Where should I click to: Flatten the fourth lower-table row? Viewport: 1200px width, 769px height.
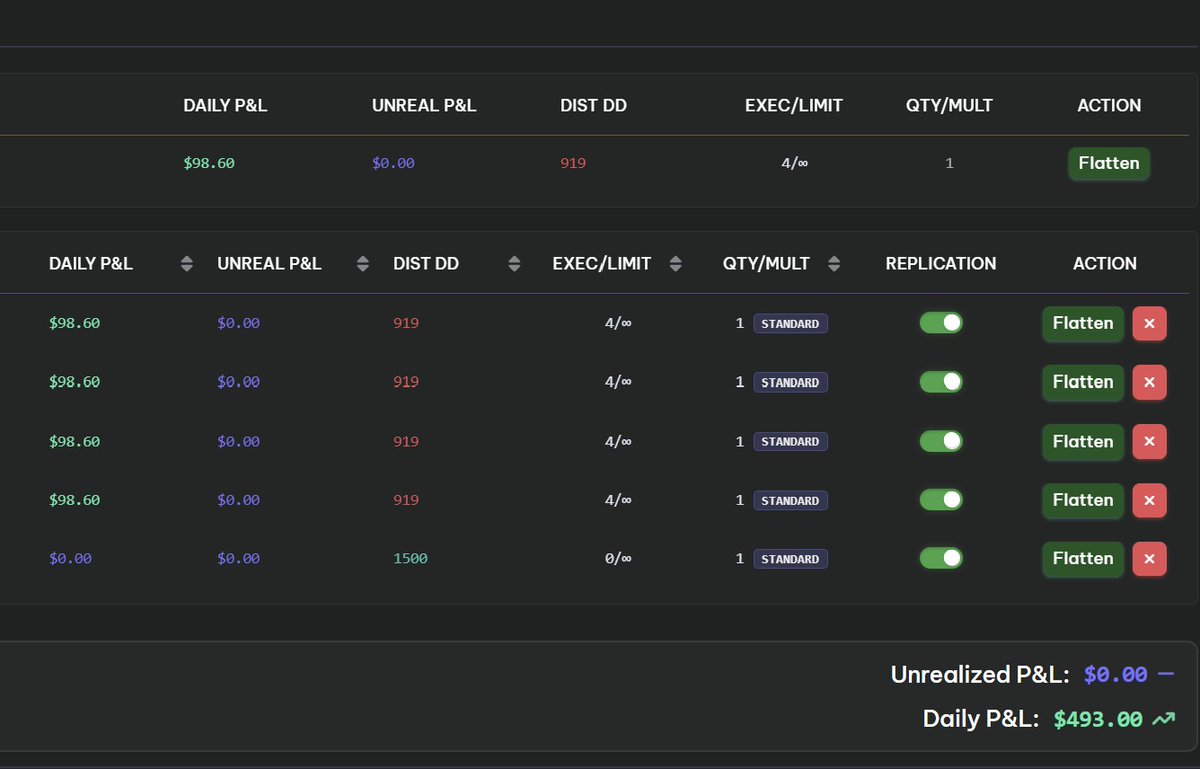1083,500
